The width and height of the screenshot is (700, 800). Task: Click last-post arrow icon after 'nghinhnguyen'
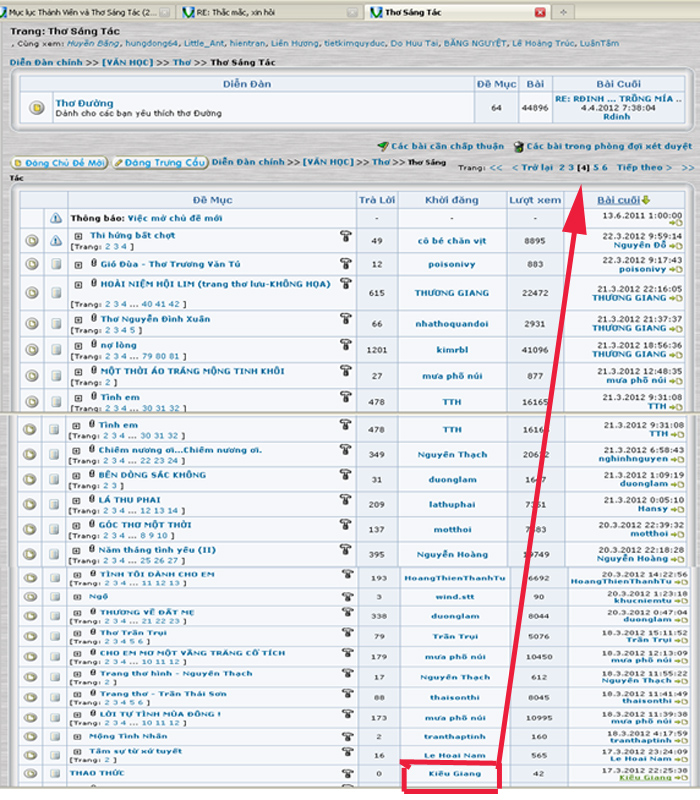click(x=677, y=460)
